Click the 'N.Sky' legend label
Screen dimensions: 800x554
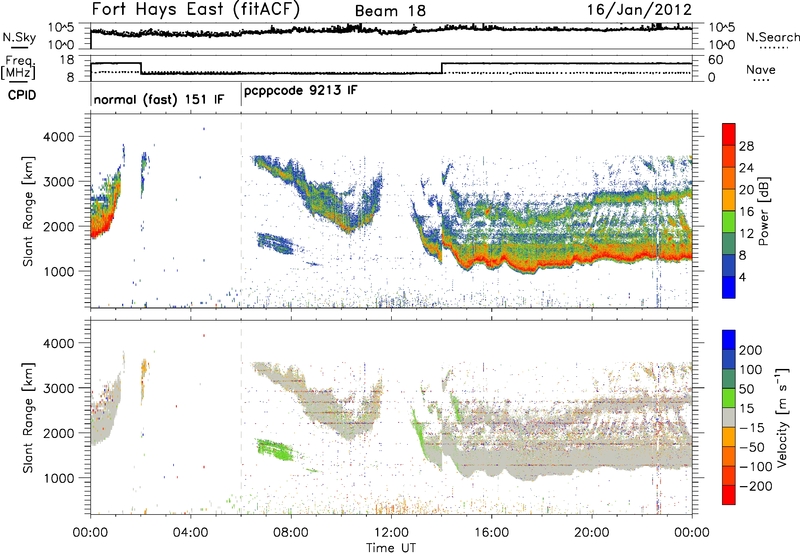(x=19, y=37)
